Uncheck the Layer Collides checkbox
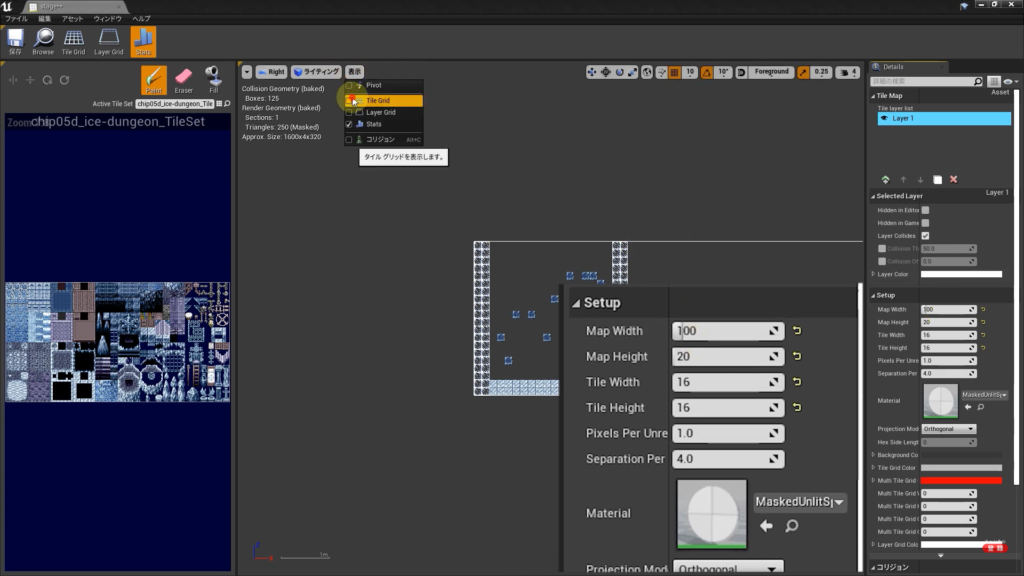1024x576 pixels. [925, 235]
